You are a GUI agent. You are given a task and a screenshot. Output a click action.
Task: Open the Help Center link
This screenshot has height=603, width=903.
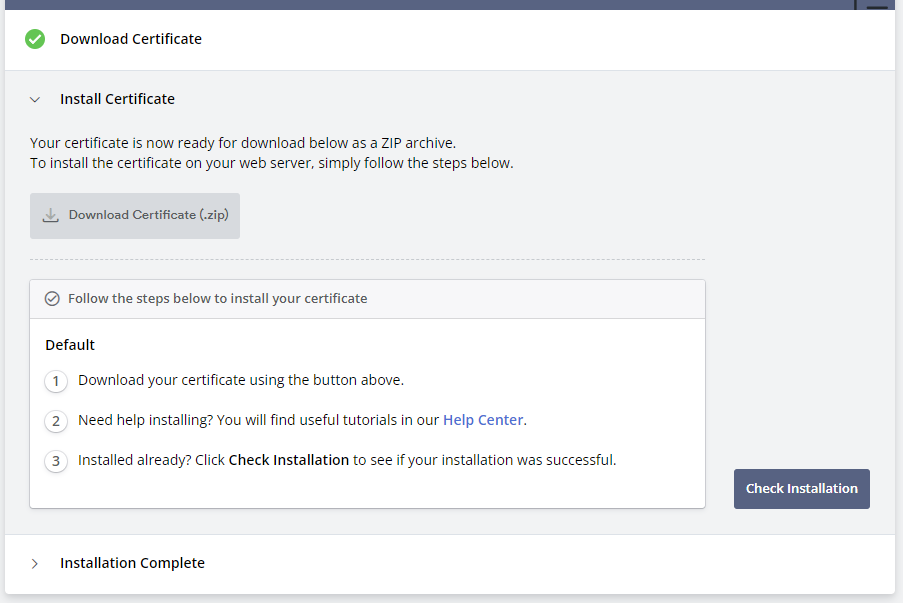tap(483, 420)
